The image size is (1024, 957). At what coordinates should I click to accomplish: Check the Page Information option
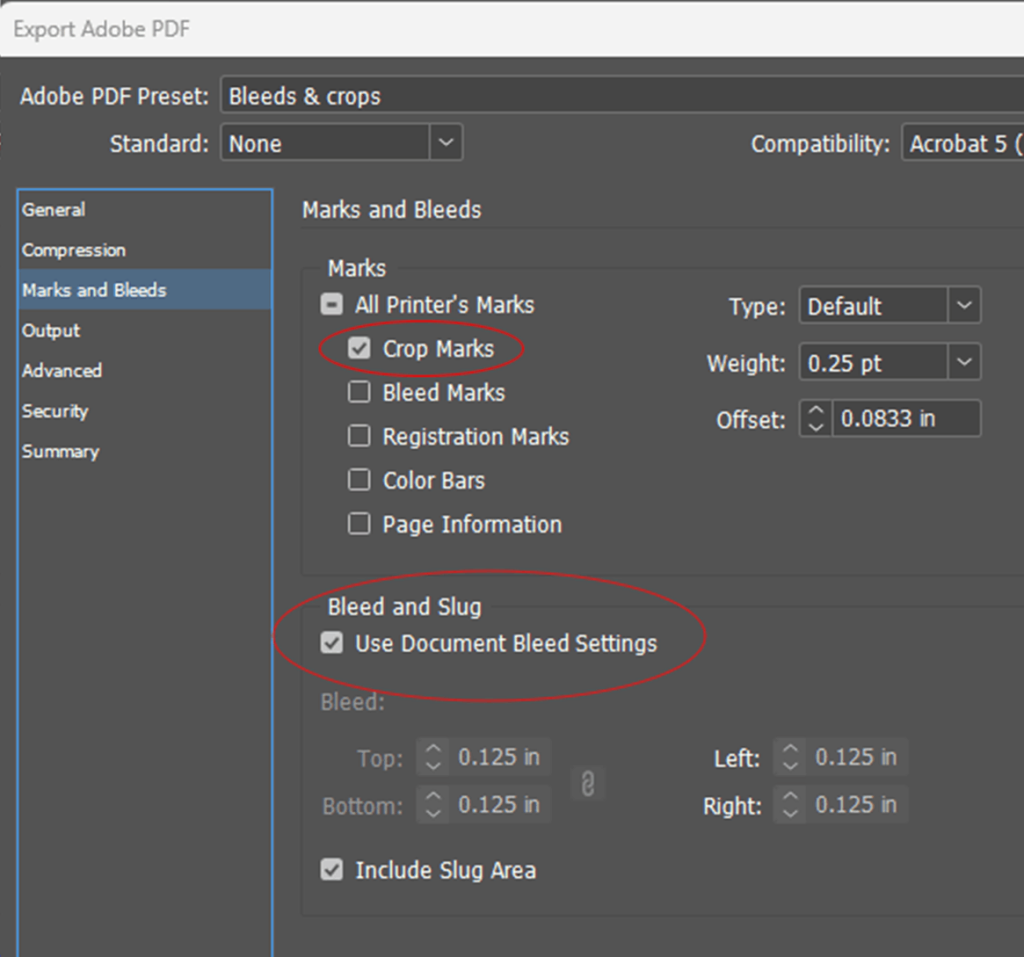[x=359, y=525]
